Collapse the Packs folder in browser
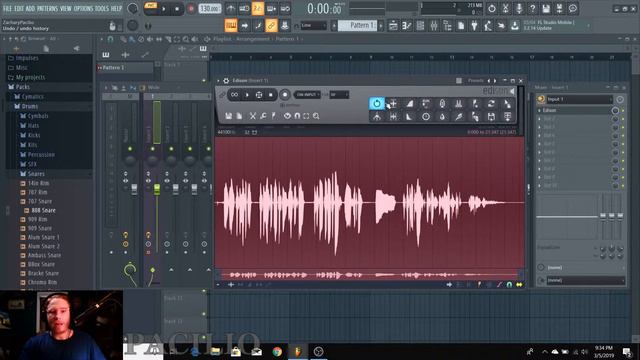 (x=19, y=87)
